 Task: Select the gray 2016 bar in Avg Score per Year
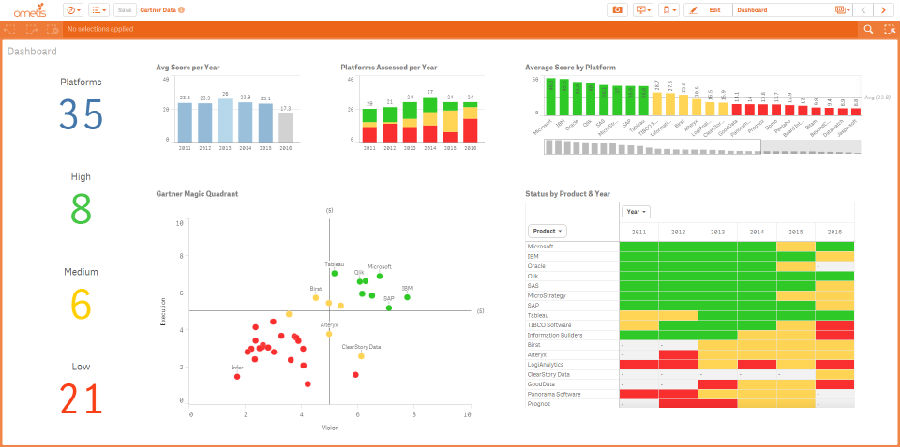coord(286,127)
